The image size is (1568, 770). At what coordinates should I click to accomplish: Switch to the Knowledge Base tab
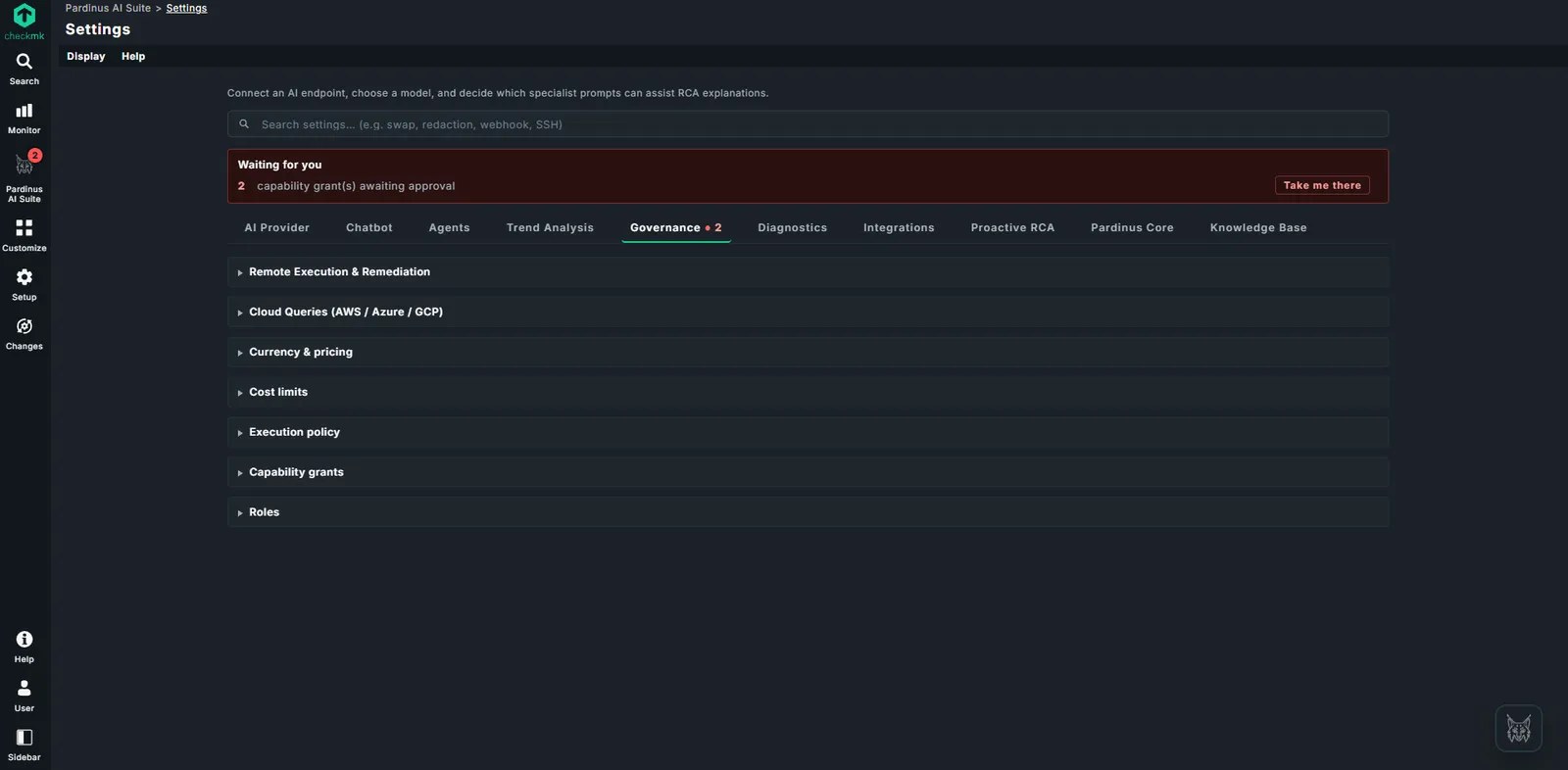[1258, 227]
